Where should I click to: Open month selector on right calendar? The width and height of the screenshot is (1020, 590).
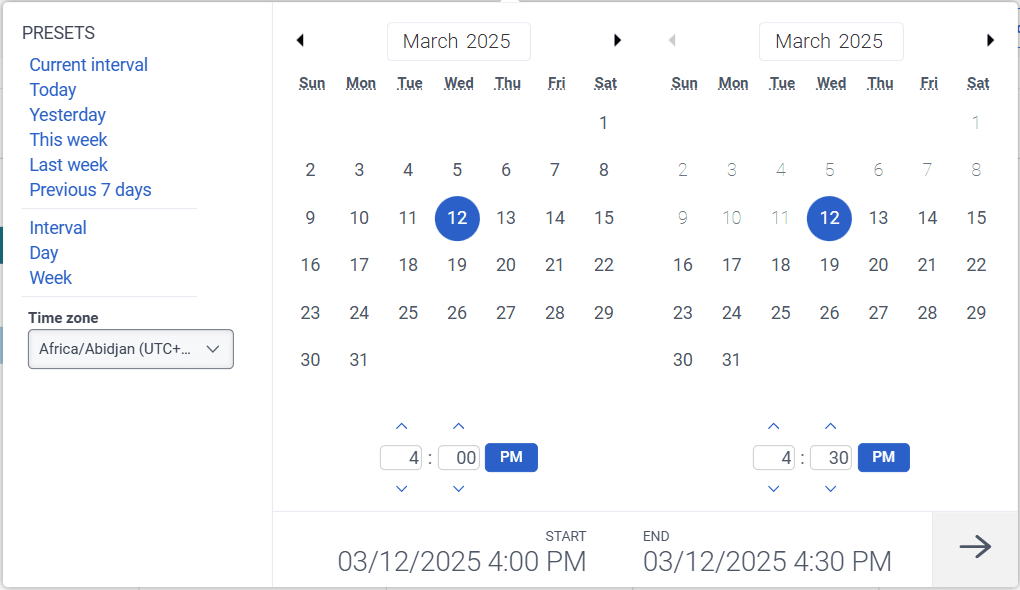pyautogui.click(x=831, y=41)
